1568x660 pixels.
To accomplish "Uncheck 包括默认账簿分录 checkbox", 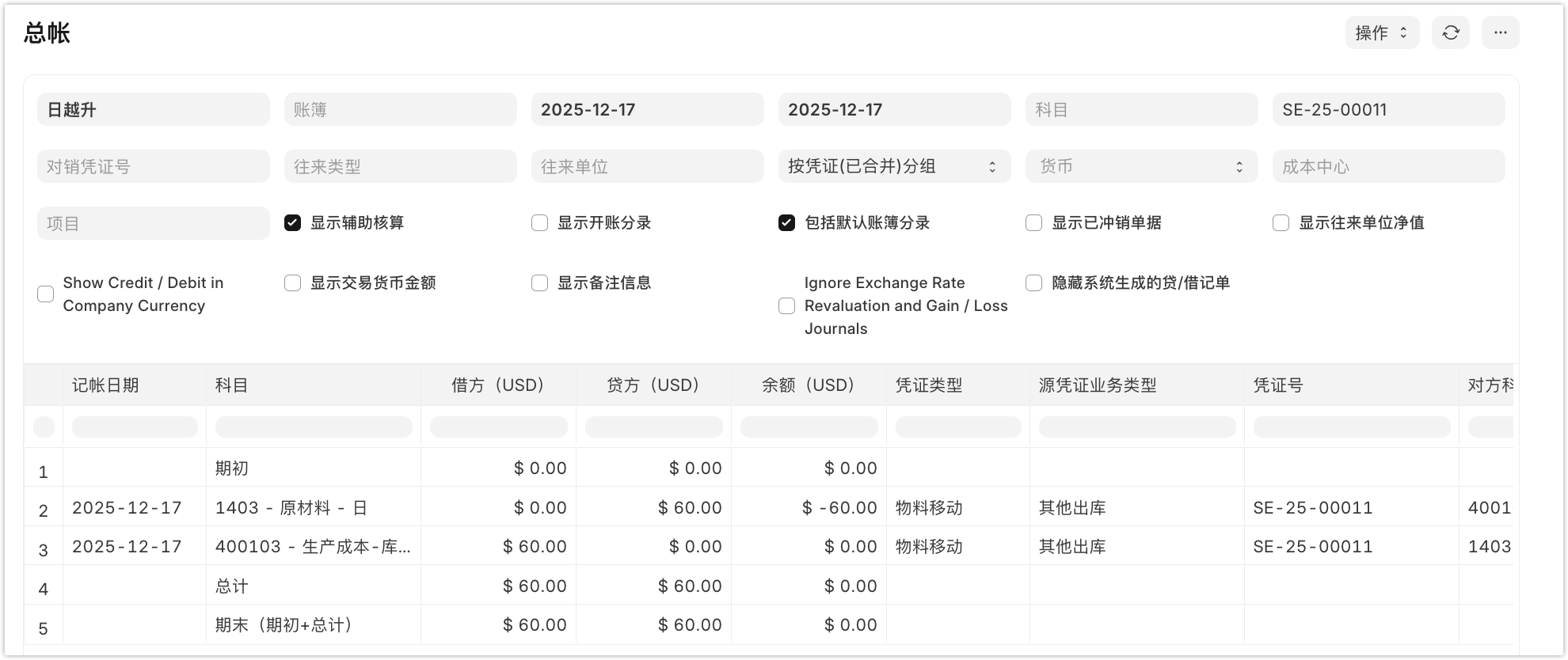I will pos(786,223).
